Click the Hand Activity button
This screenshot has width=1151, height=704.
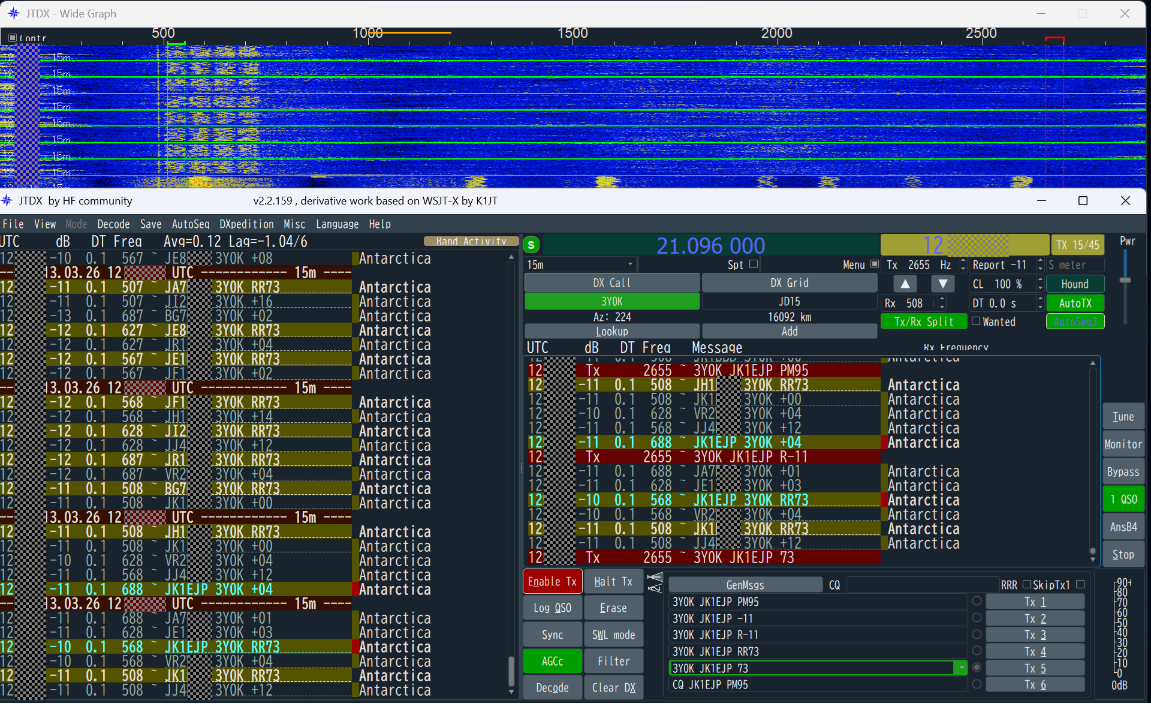(x=471, y=241)
